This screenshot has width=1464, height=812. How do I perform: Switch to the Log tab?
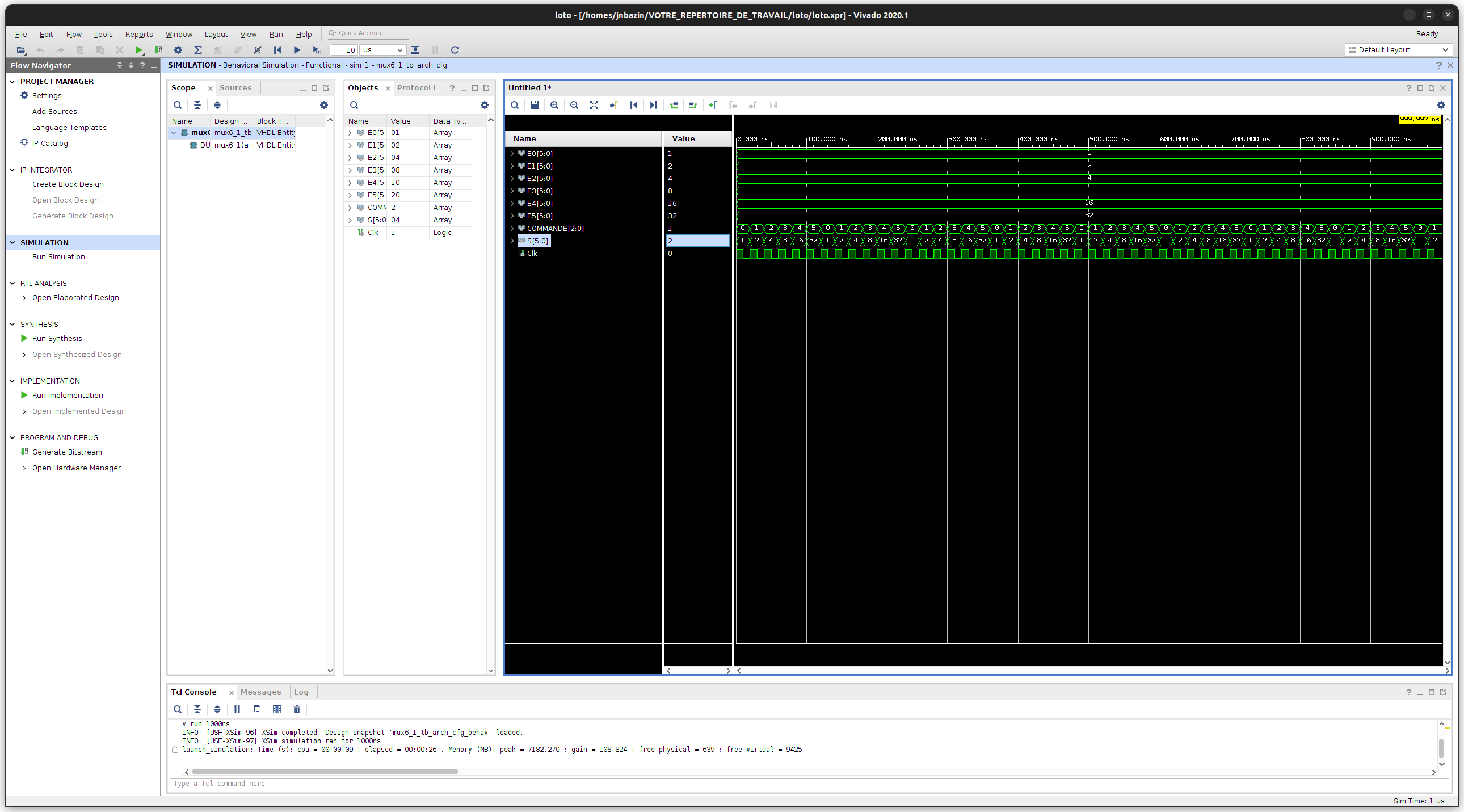point(301,692)
